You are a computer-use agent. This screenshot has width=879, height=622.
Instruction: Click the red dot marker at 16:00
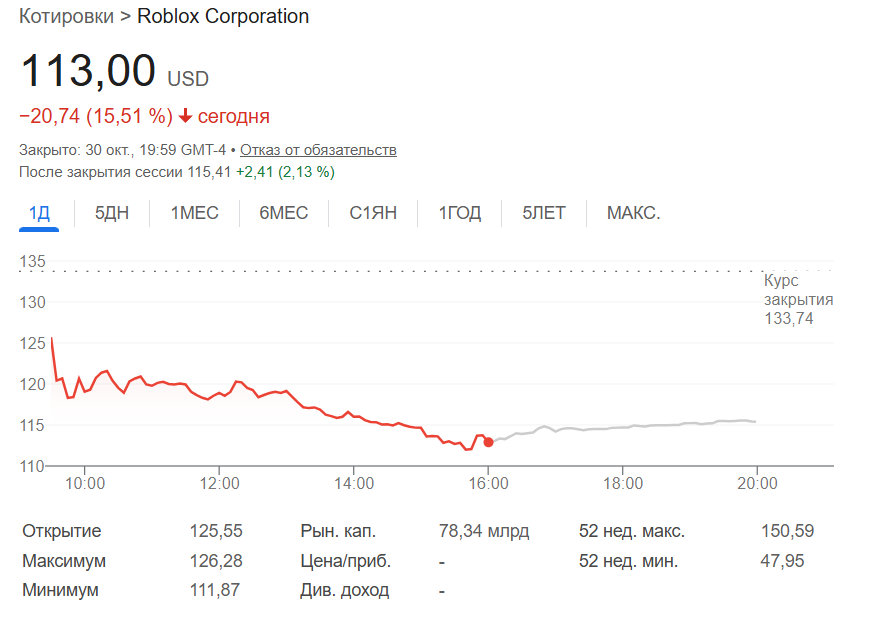(x=488, y=441)
